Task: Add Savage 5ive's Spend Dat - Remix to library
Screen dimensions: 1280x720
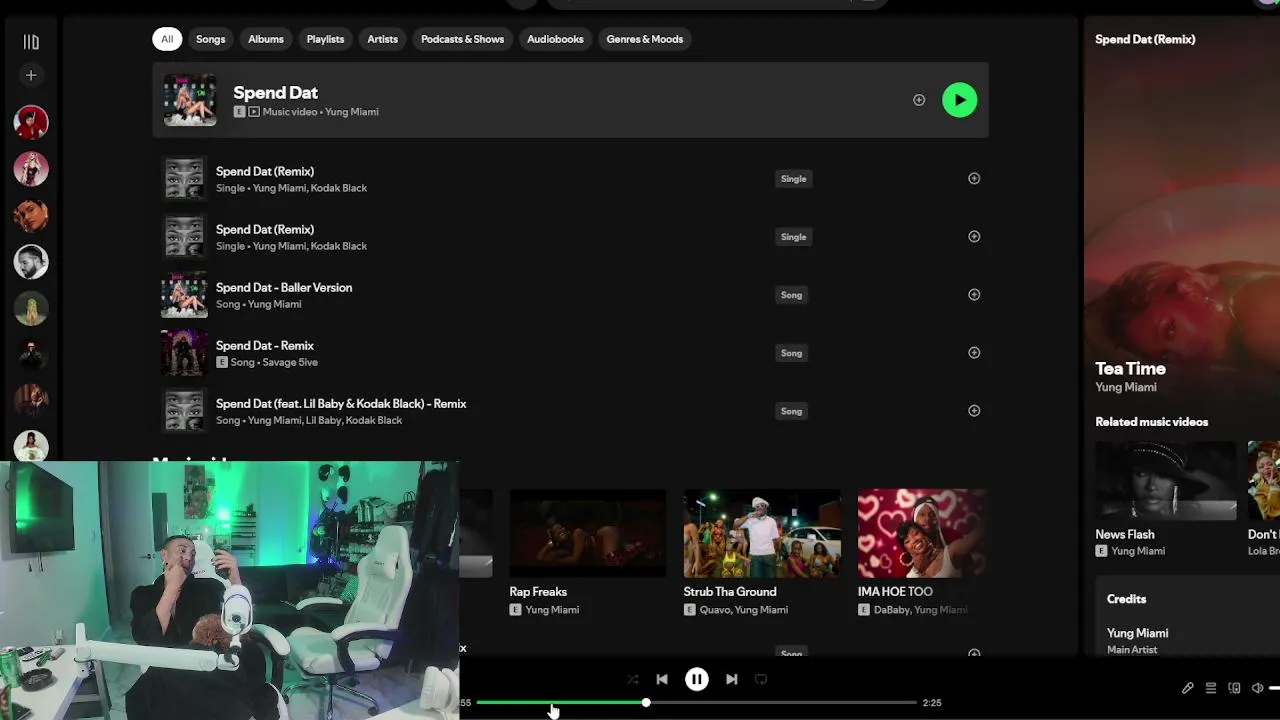Action: click(974, 353)
